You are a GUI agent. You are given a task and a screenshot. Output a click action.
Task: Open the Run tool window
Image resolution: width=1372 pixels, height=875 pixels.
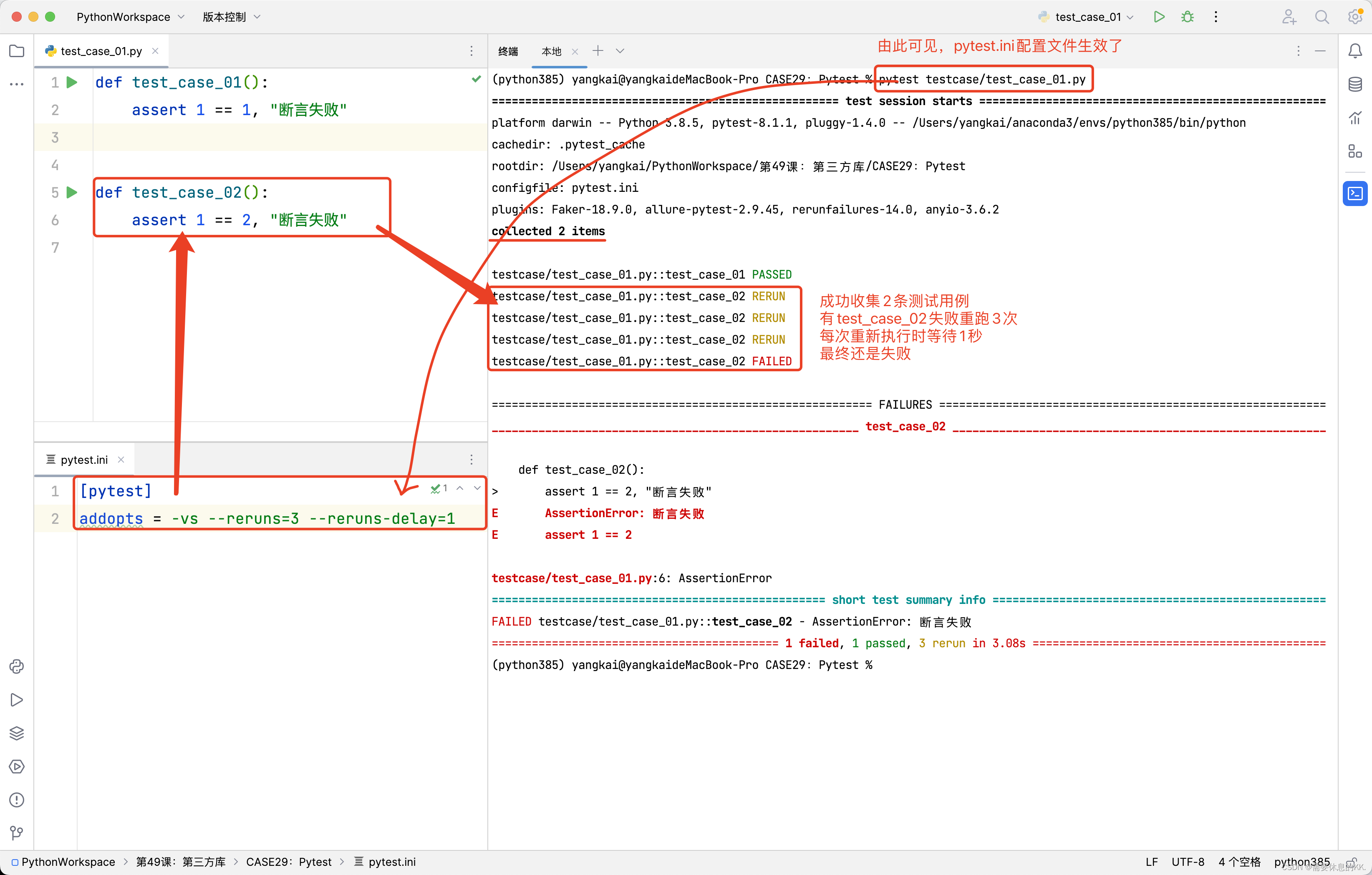coord(17,699)
